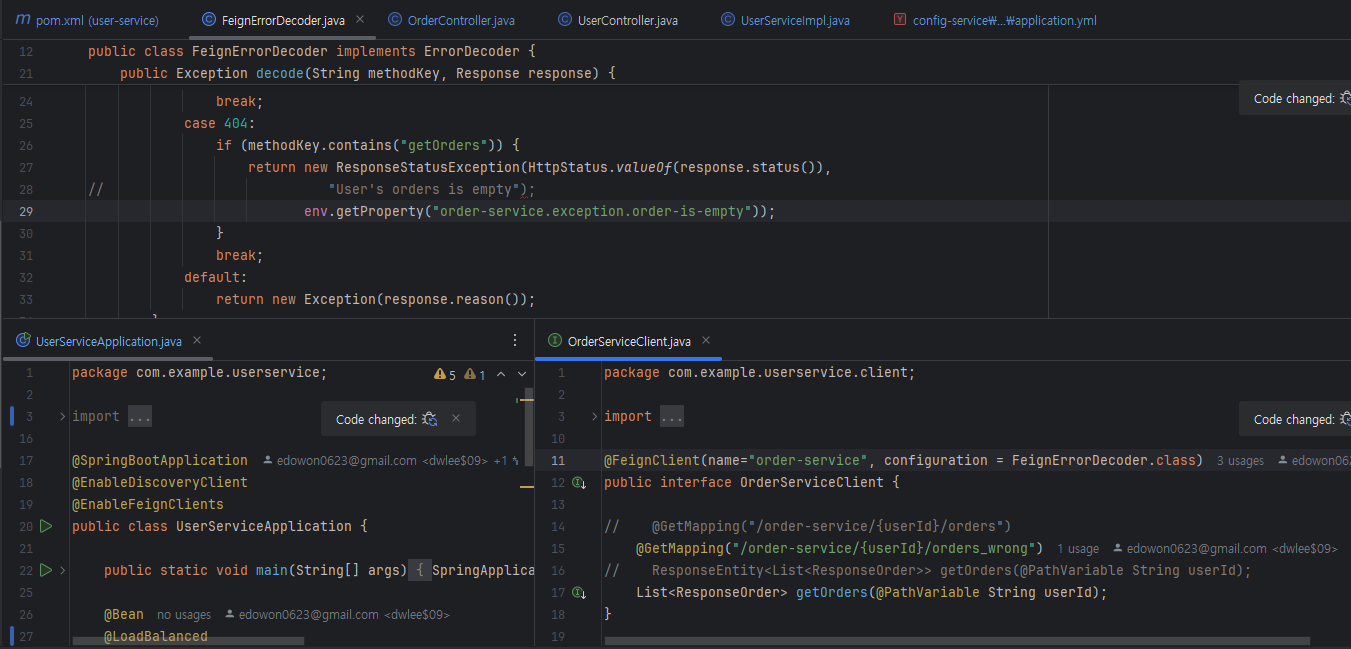Click '@EnableFeignClients' annotation
Image resolution: width=1351 pixels, height=649 pixels.
tap(147, 504)
